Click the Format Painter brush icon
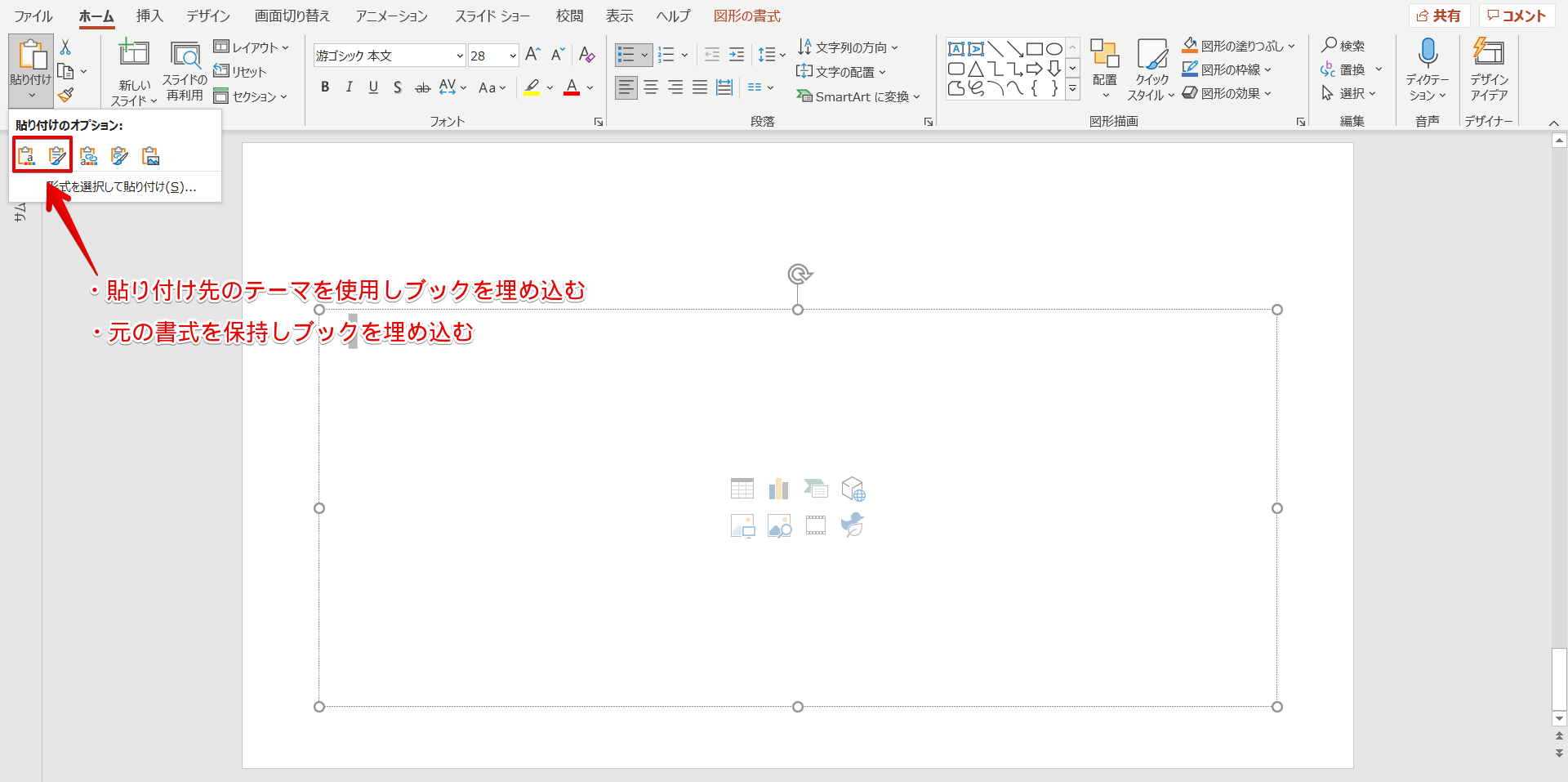 coord(66,95)
